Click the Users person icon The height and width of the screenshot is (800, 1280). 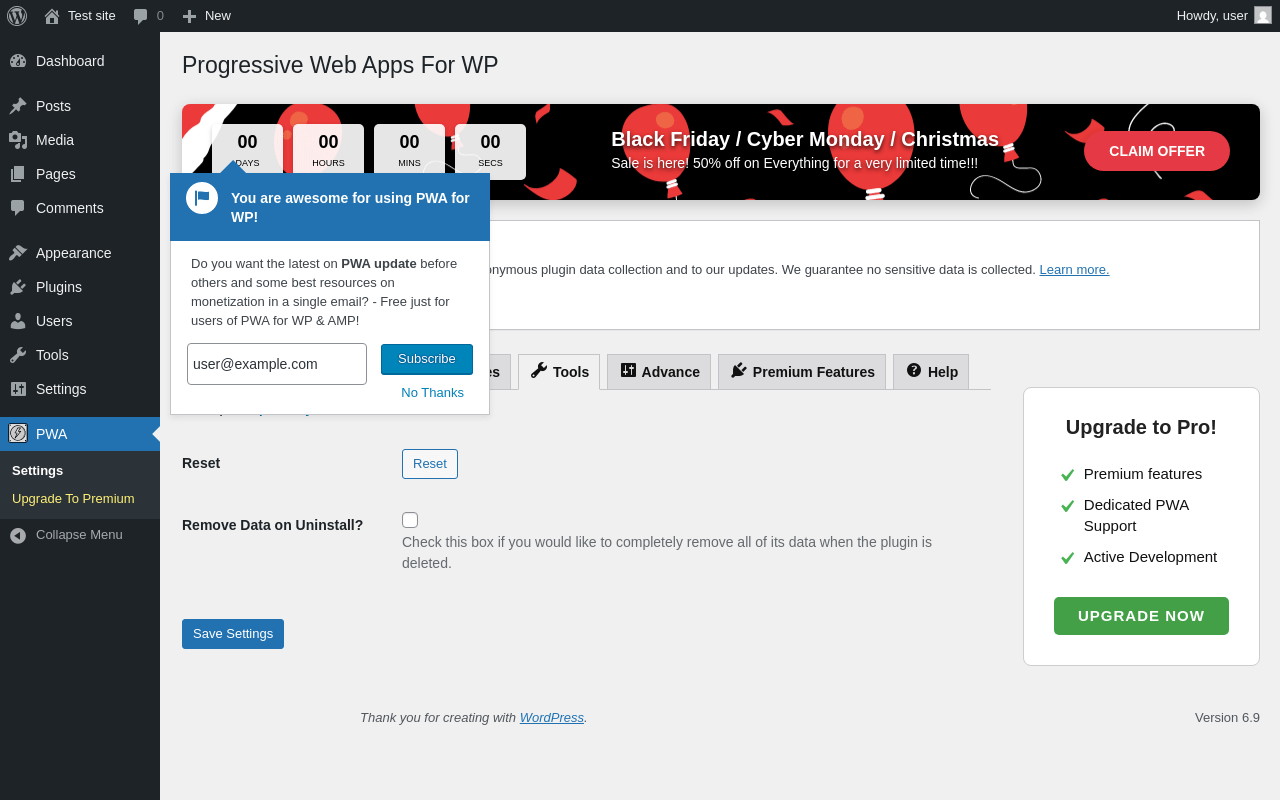18,321
